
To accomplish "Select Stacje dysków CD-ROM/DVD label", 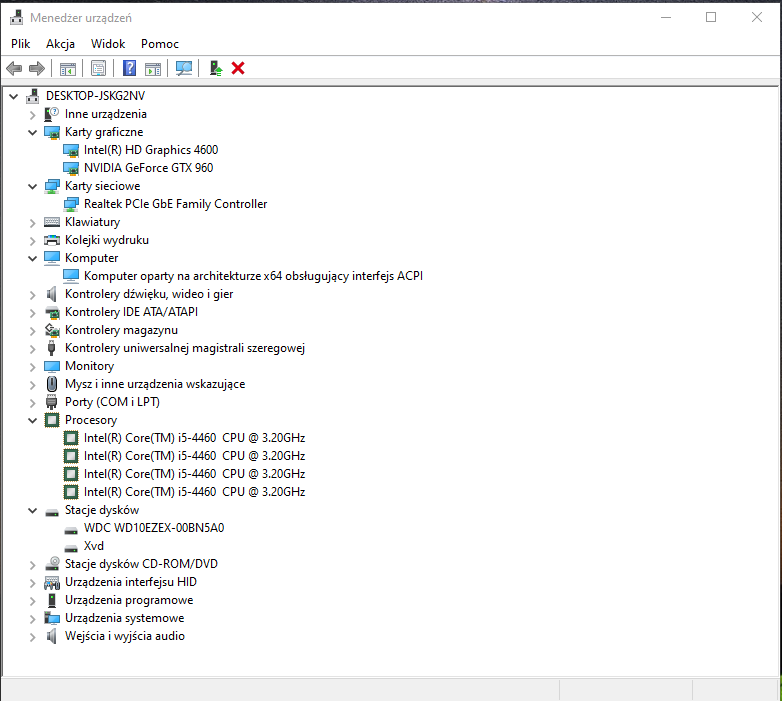I will coord(141,564).
